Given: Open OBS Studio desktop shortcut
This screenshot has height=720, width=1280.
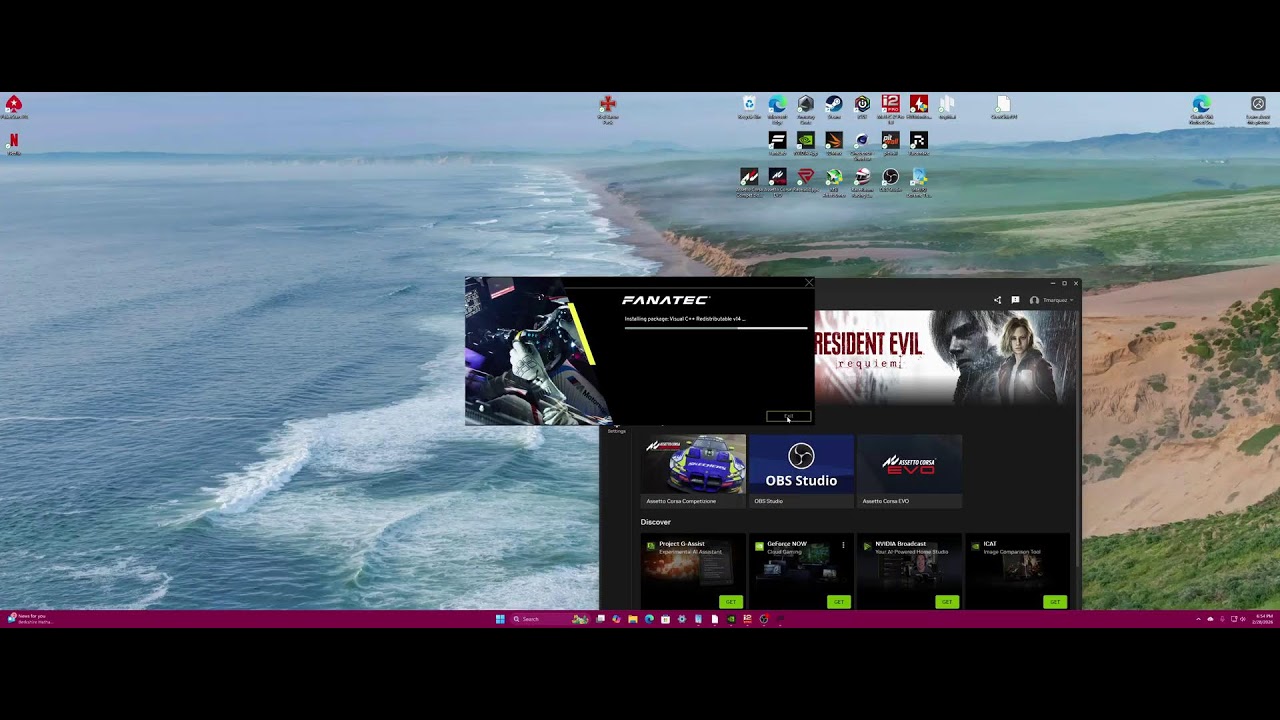Looking at the screenshot, I should click(890, 180).
